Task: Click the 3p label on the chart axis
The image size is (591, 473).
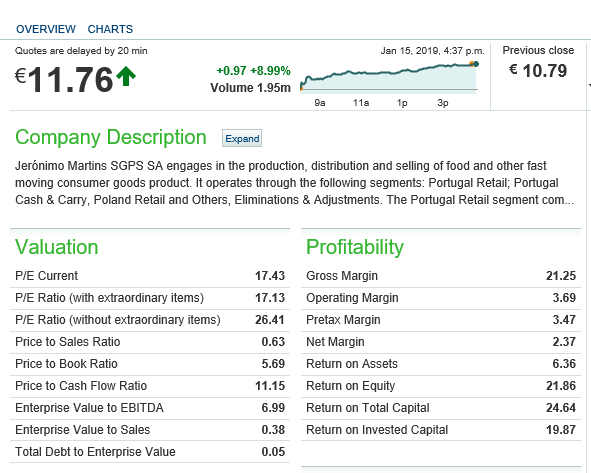Action: pyautogui.click(x=443, y=103)
